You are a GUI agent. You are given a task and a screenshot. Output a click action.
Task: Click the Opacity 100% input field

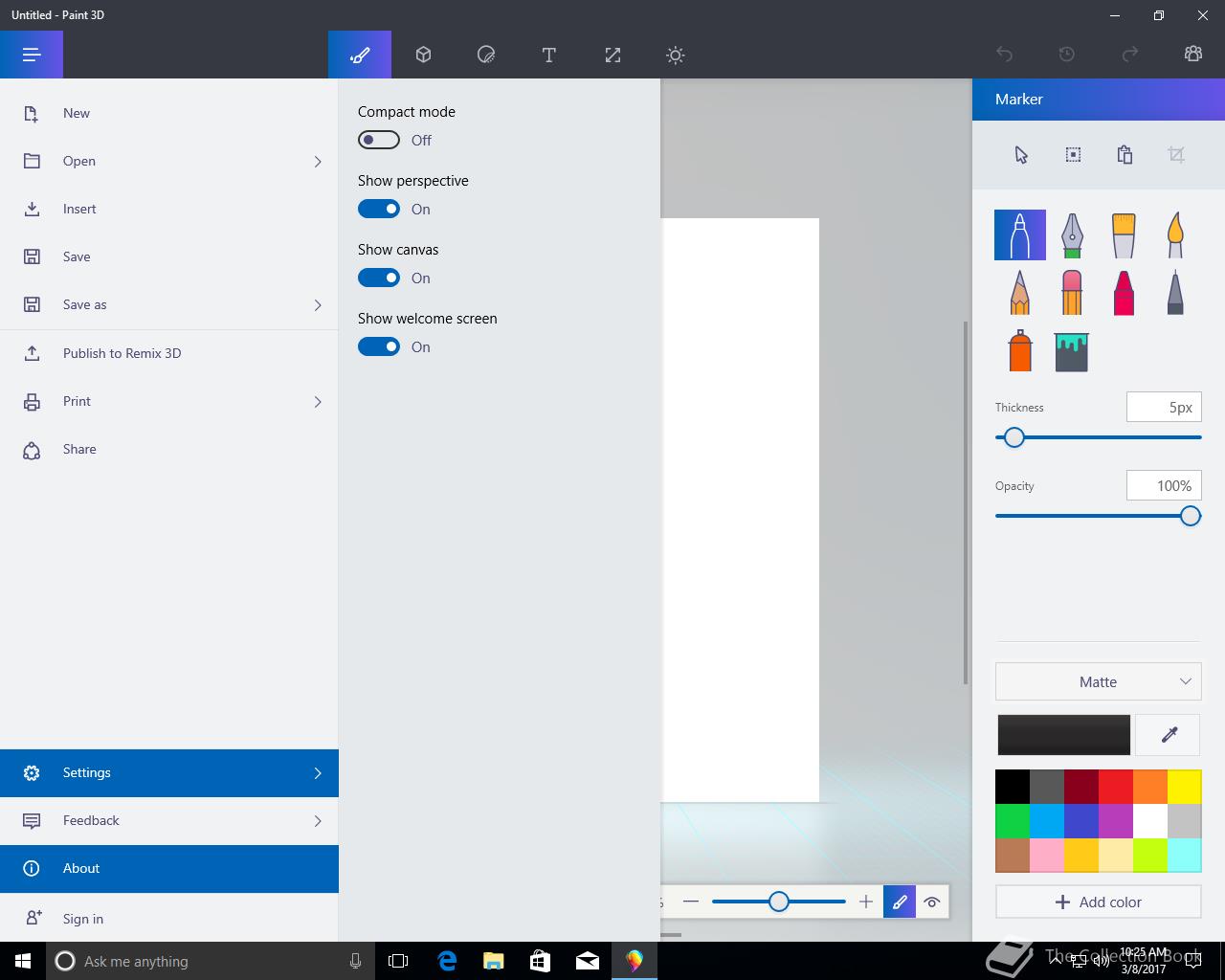tap(1164, 485)
